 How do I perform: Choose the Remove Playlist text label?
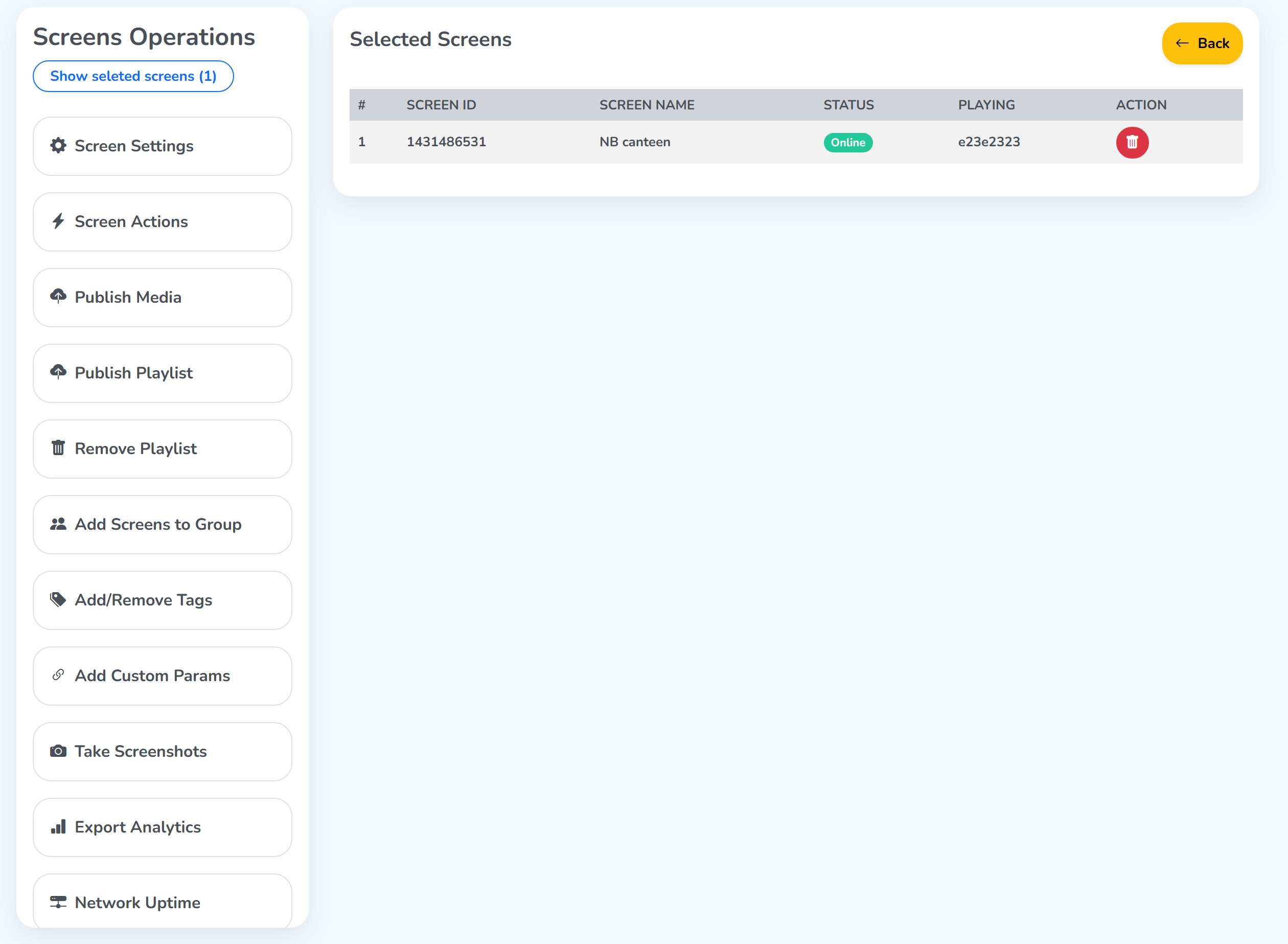coord(136,448)
